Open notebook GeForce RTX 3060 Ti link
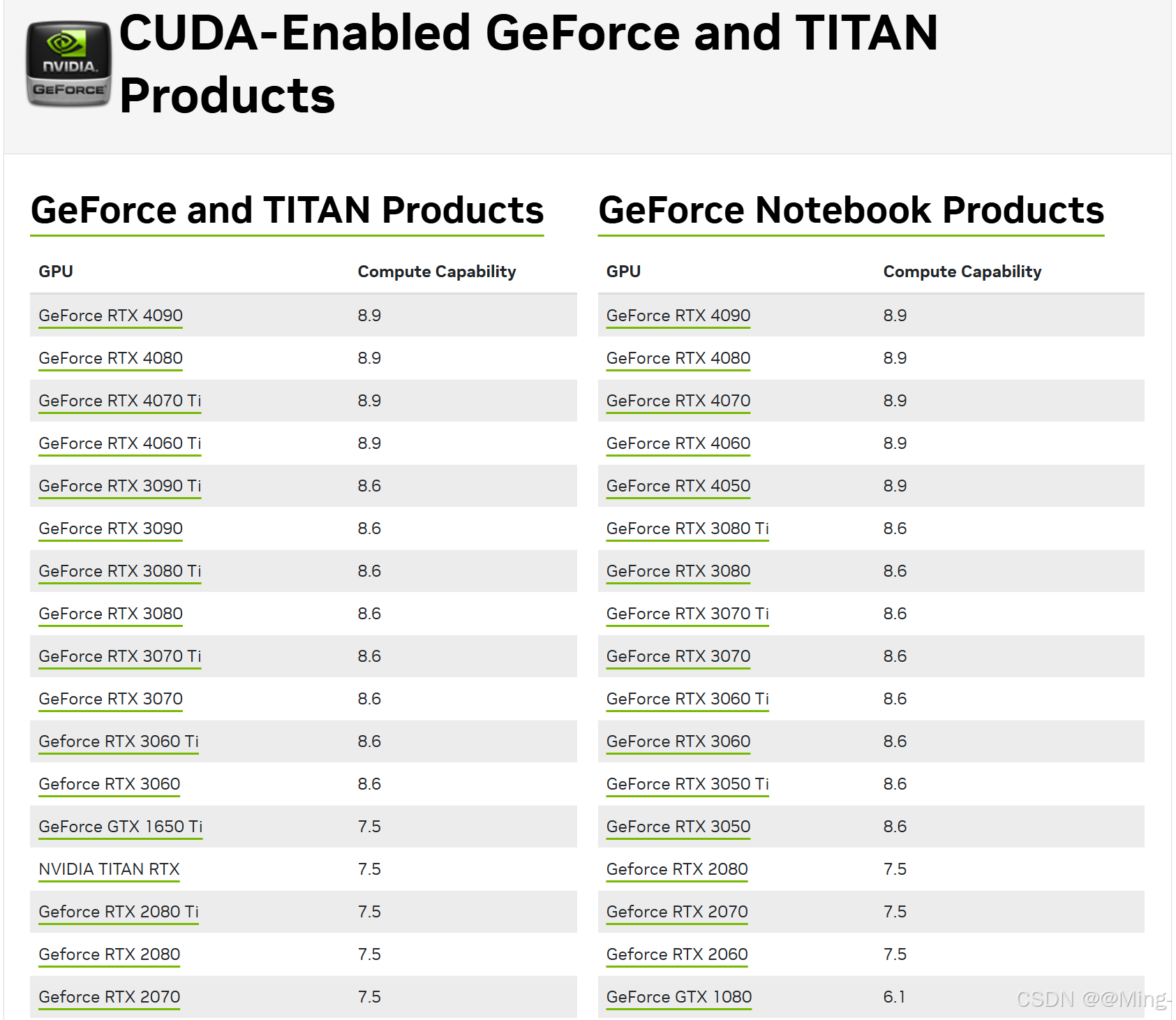1176x1020 pixels. pyautogui.click(x=687, y=699)
